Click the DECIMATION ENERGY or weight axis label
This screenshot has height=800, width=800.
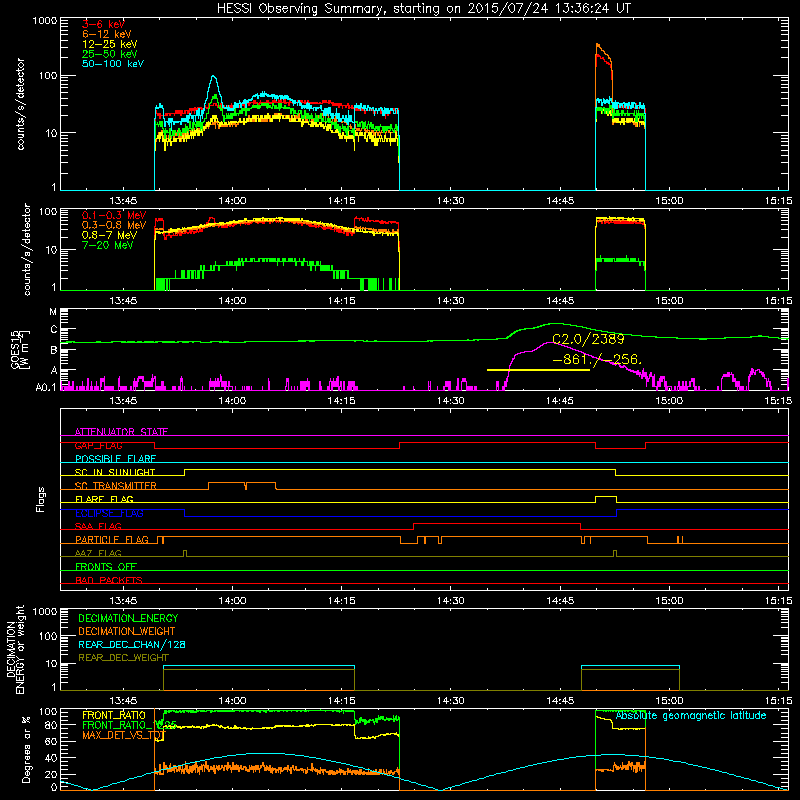click(x=15, y=649)
